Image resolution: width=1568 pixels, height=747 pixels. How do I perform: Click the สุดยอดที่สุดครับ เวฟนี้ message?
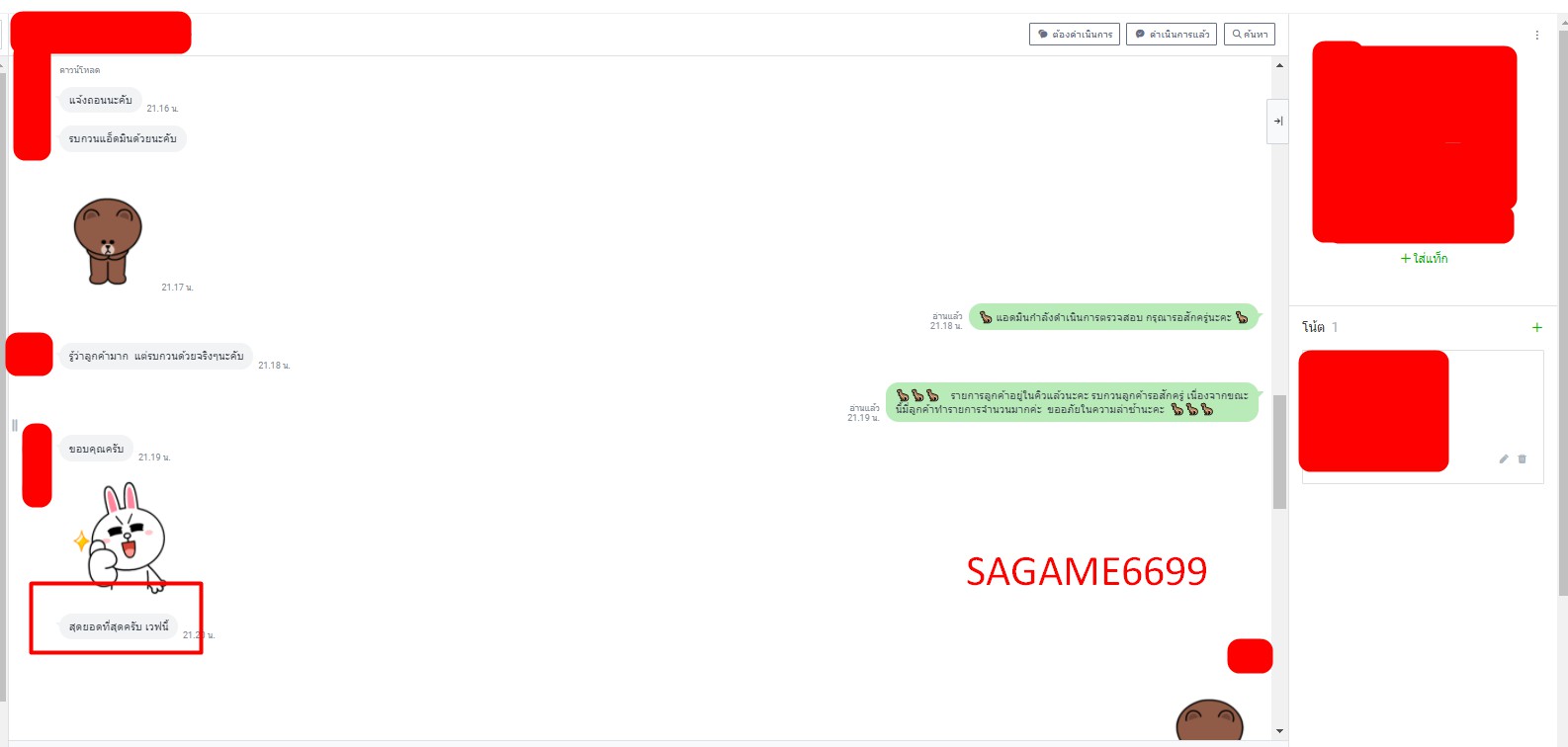[119, 626]
